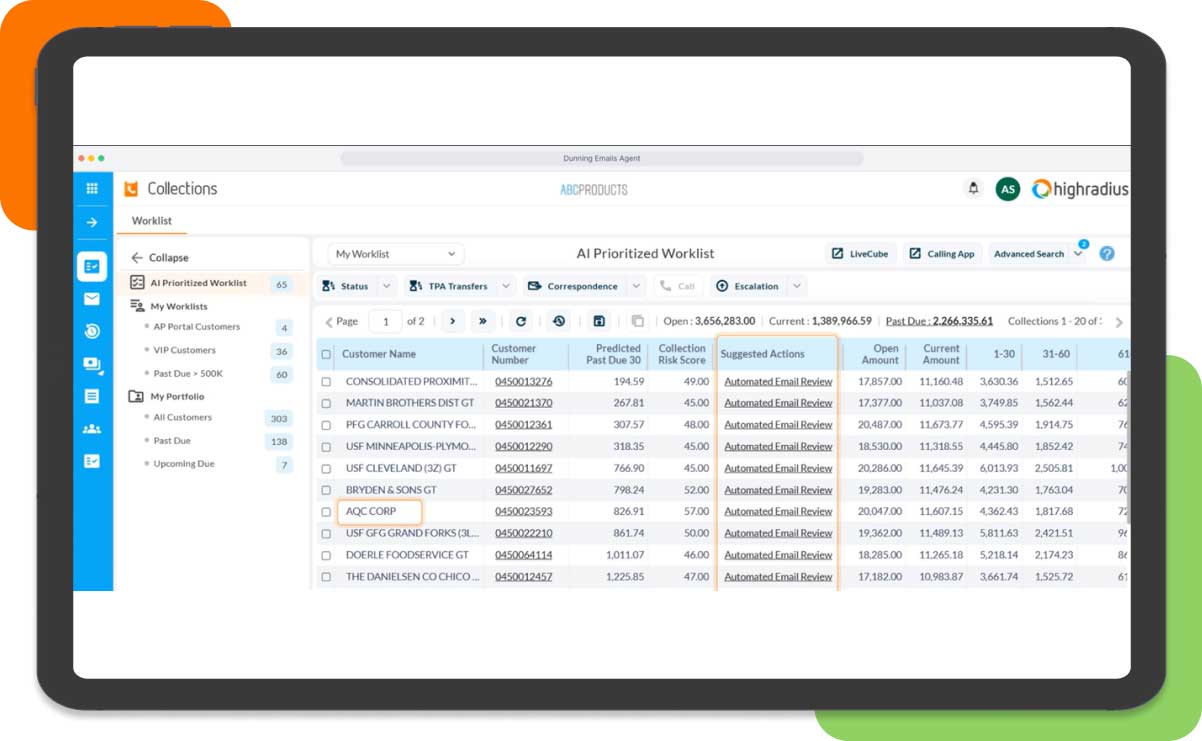This screenshot has width=1202, height=741.
Task: Click the Collapse back arrow
Action: 137,258
